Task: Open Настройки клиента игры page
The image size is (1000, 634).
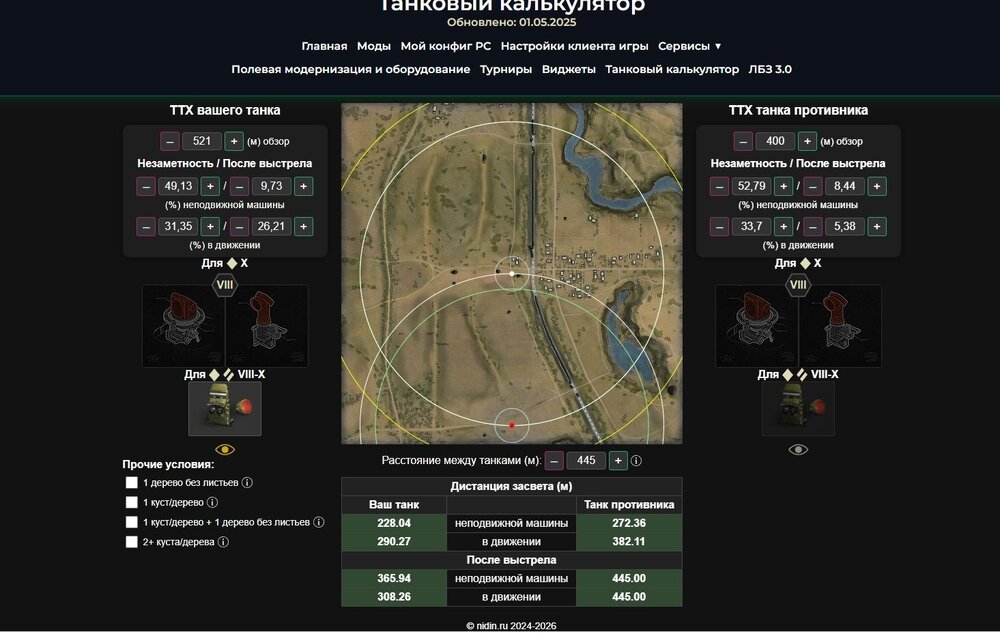Action: 575,46
